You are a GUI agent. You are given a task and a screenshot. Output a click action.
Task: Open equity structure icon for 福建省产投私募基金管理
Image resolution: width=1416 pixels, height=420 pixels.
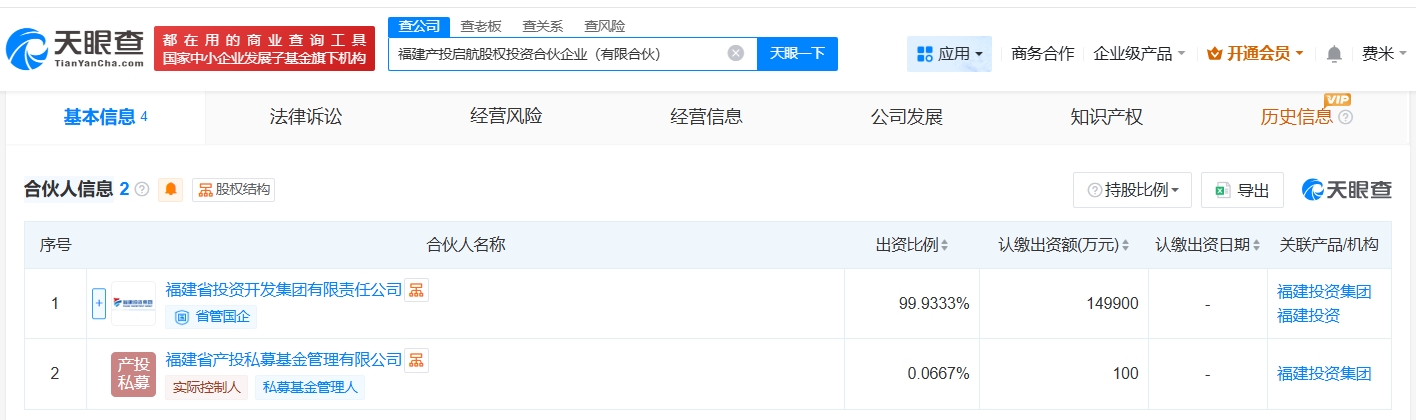pyautogui.click(x=416, y=360)
